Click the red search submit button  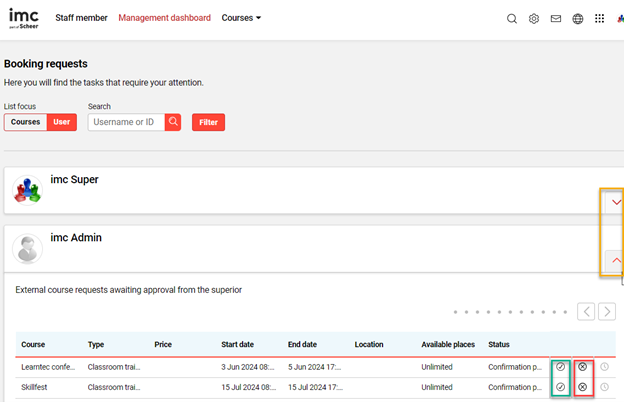(173, 122)
